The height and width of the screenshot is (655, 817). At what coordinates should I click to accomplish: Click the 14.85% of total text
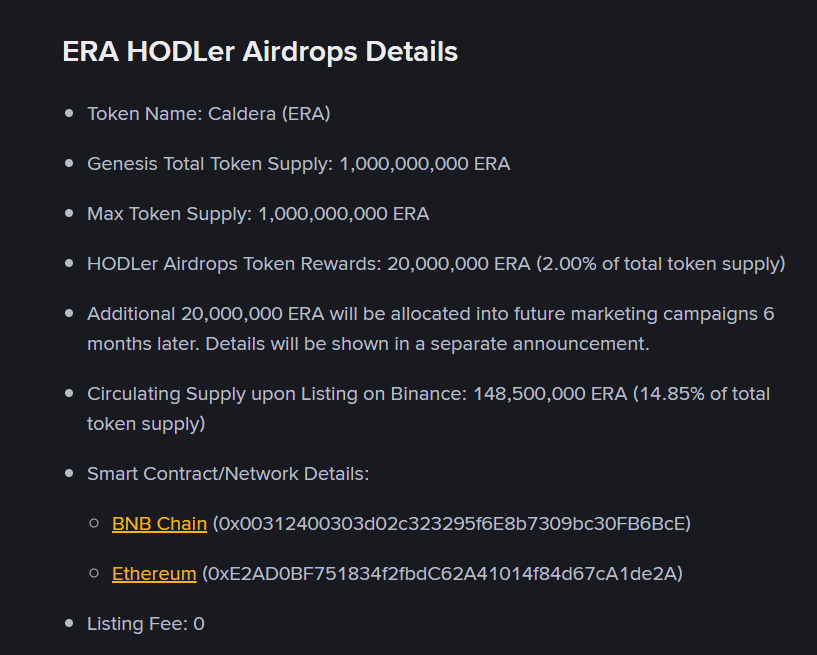point(704,394)
